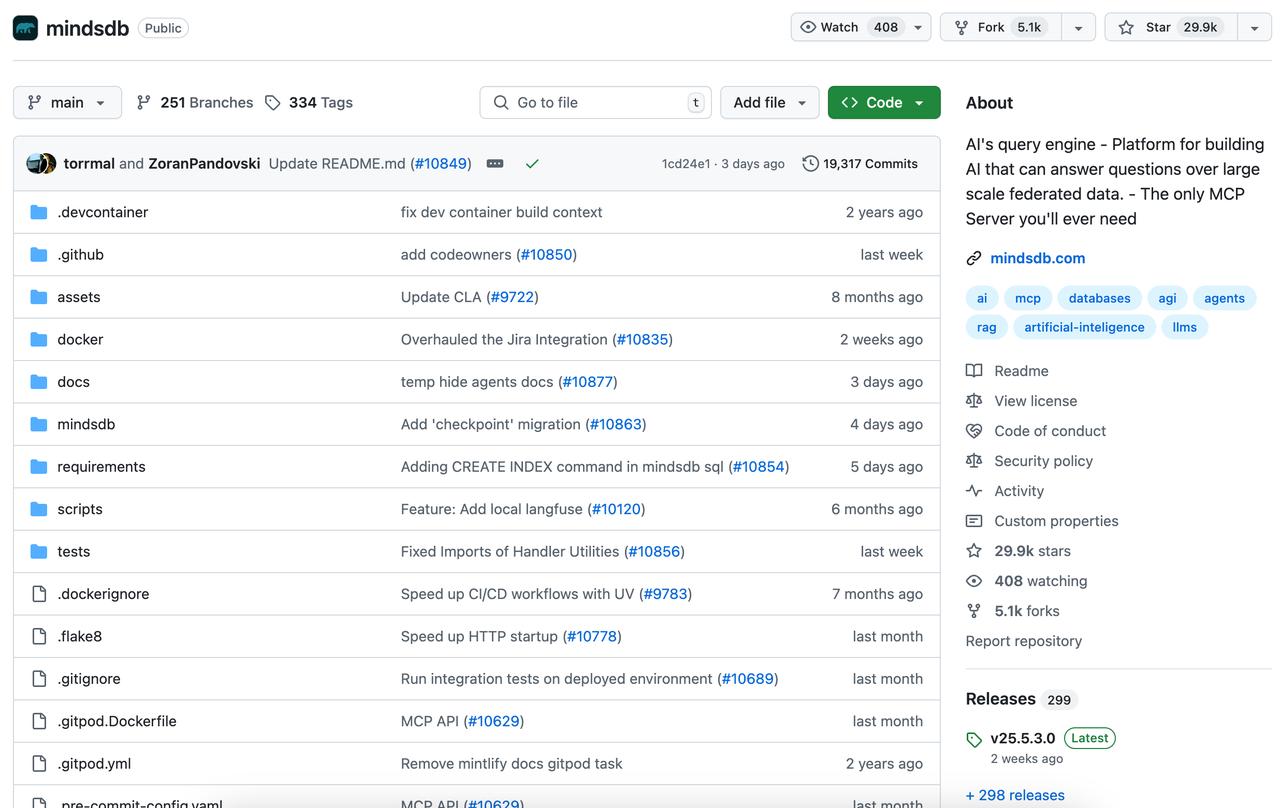Open the Star lists dropdown arrow

click(1255, 27)
